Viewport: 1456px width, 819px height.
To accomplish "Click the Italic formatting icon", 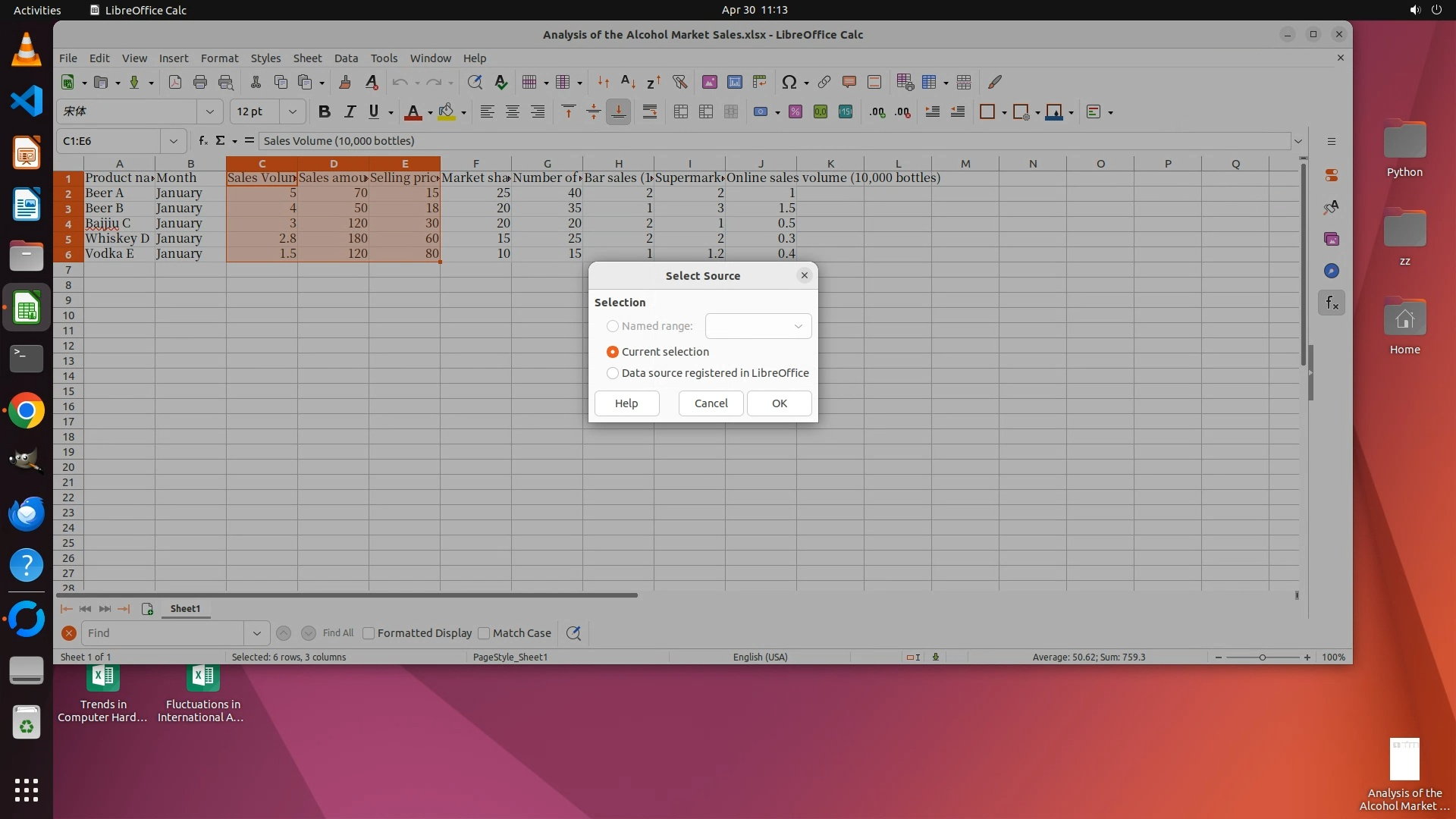I will click(x=350, y=111).
